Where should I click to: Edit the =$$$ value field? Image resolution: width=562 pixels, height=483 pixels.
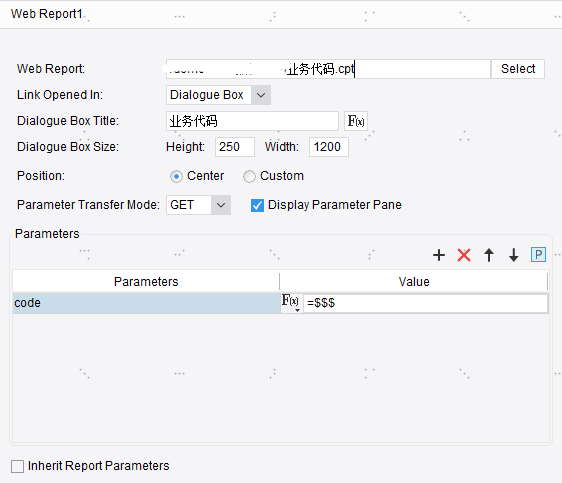pos(425,303)
